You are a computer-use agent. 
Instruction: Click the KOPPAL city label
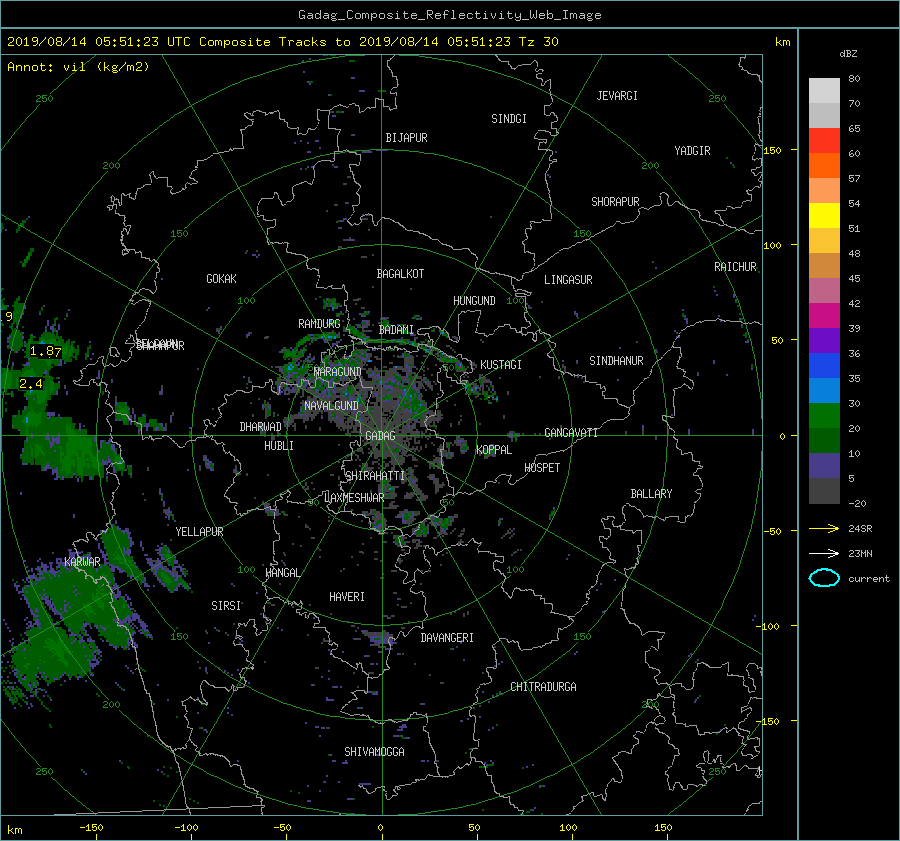[494, 450]
